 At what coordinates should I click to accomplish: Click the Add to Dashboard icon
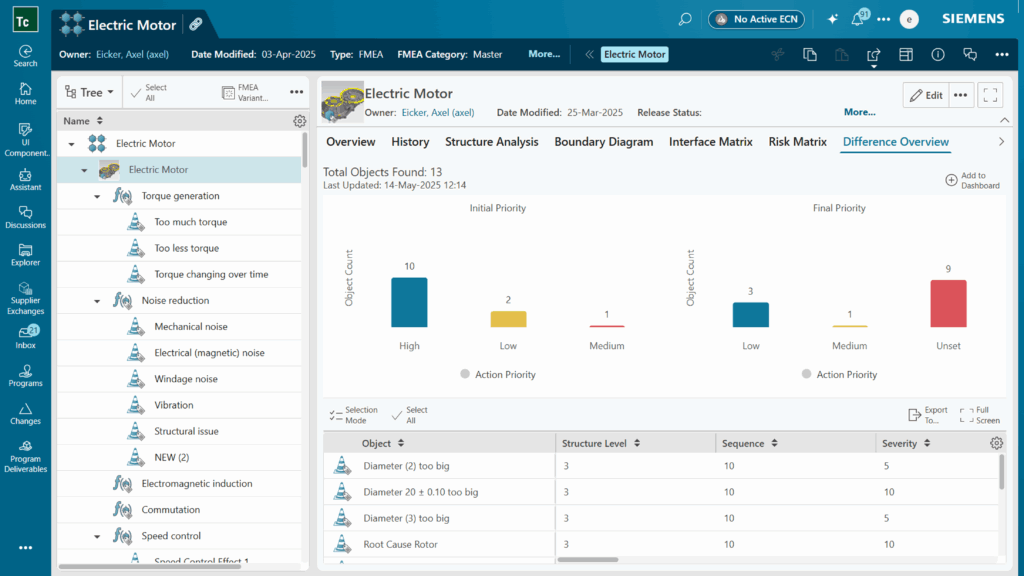[951, 181]
